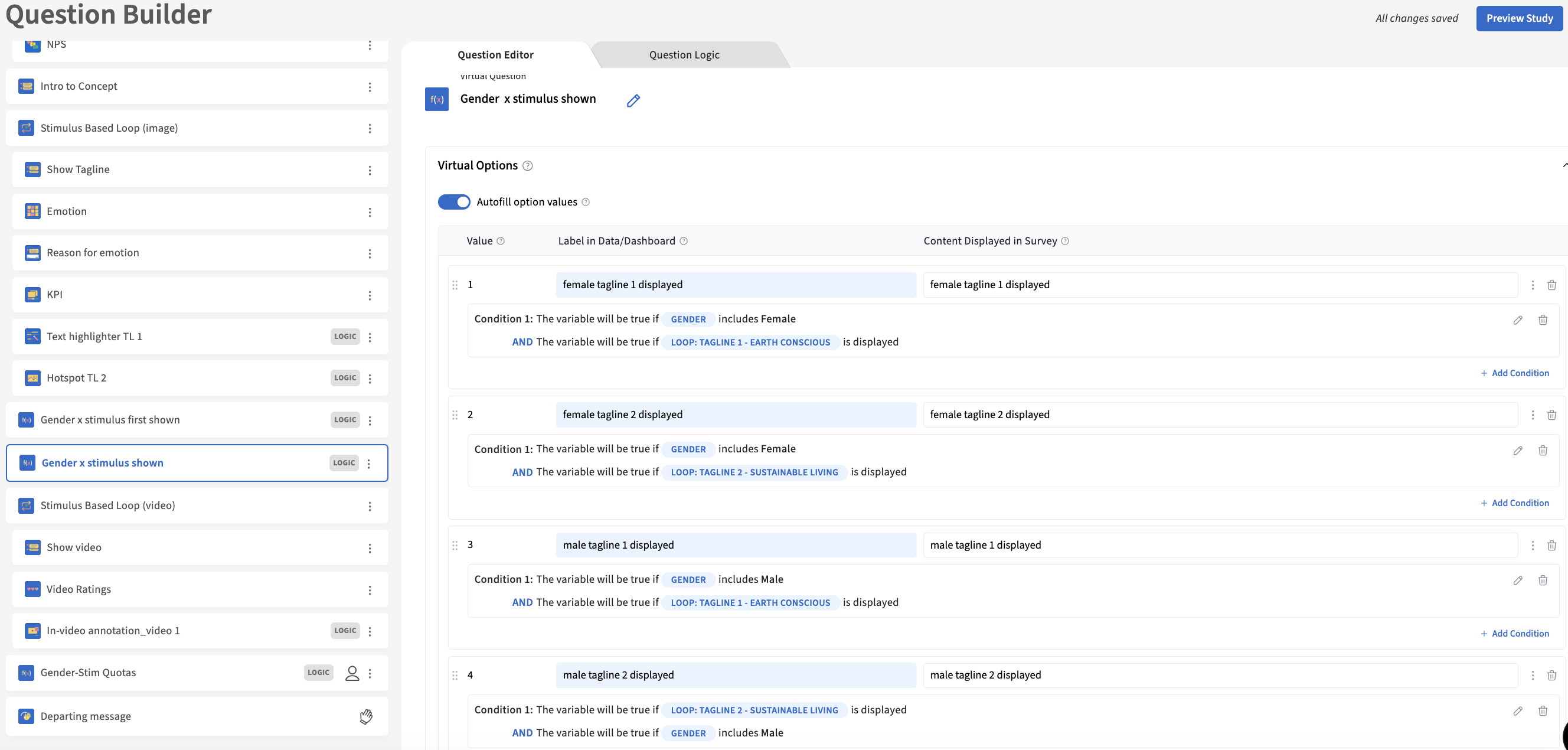Switch to the Question Logic tab
Screen dimensions: 1568x750
[x=684, y=55]
